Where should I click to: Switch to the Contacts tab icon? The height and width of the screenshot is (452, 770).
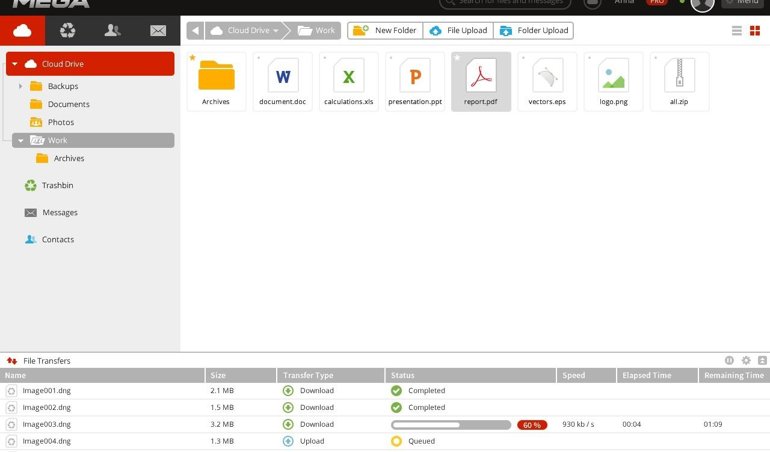112,30
